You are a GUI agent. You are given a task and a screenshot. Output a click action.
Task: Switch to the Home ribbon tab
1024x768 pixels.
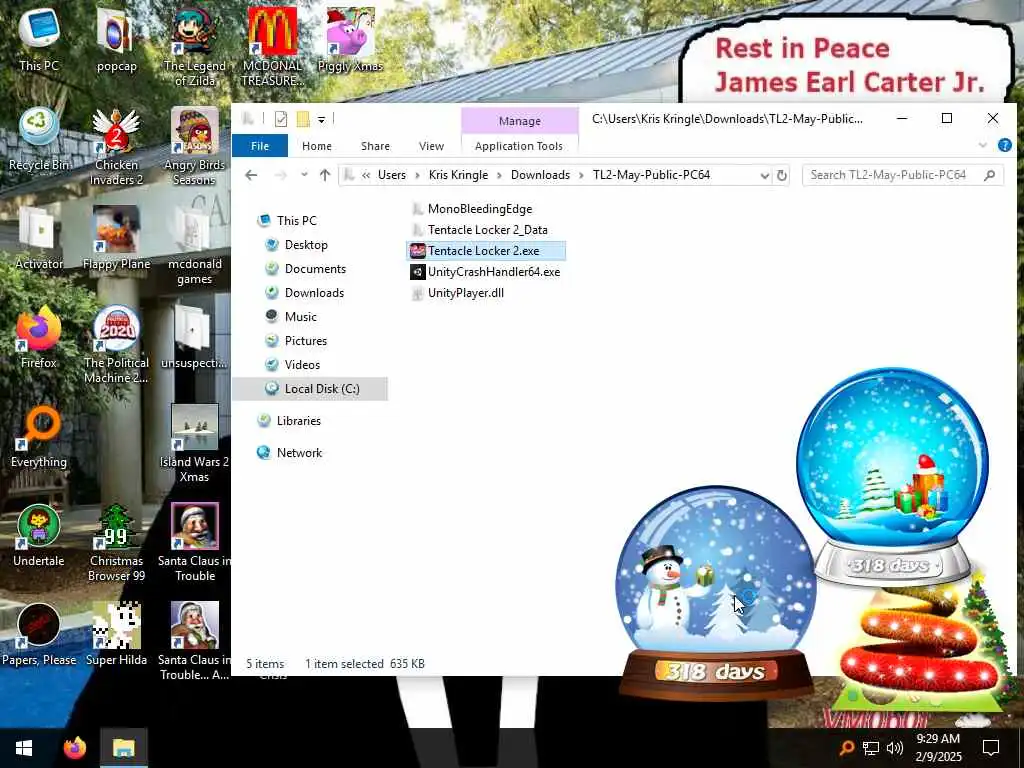point(317,146)
